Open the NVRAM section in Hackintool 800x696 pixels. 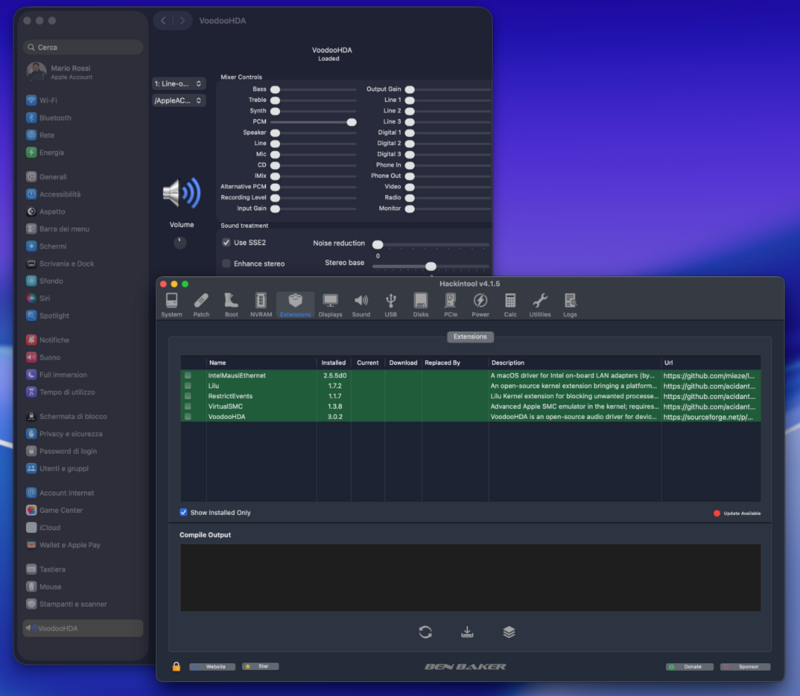261,305
